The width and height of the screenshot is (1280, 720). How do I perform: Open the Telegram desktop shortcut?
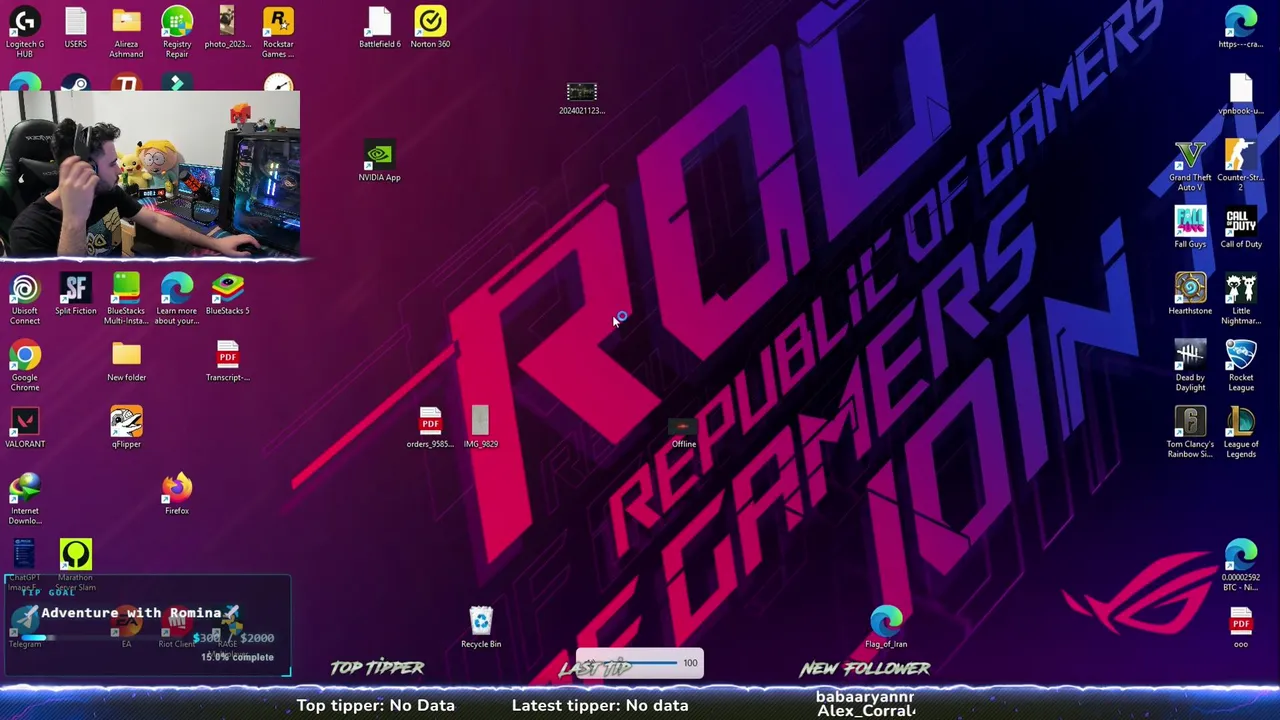pyautogui.click(x=25, y=628)
